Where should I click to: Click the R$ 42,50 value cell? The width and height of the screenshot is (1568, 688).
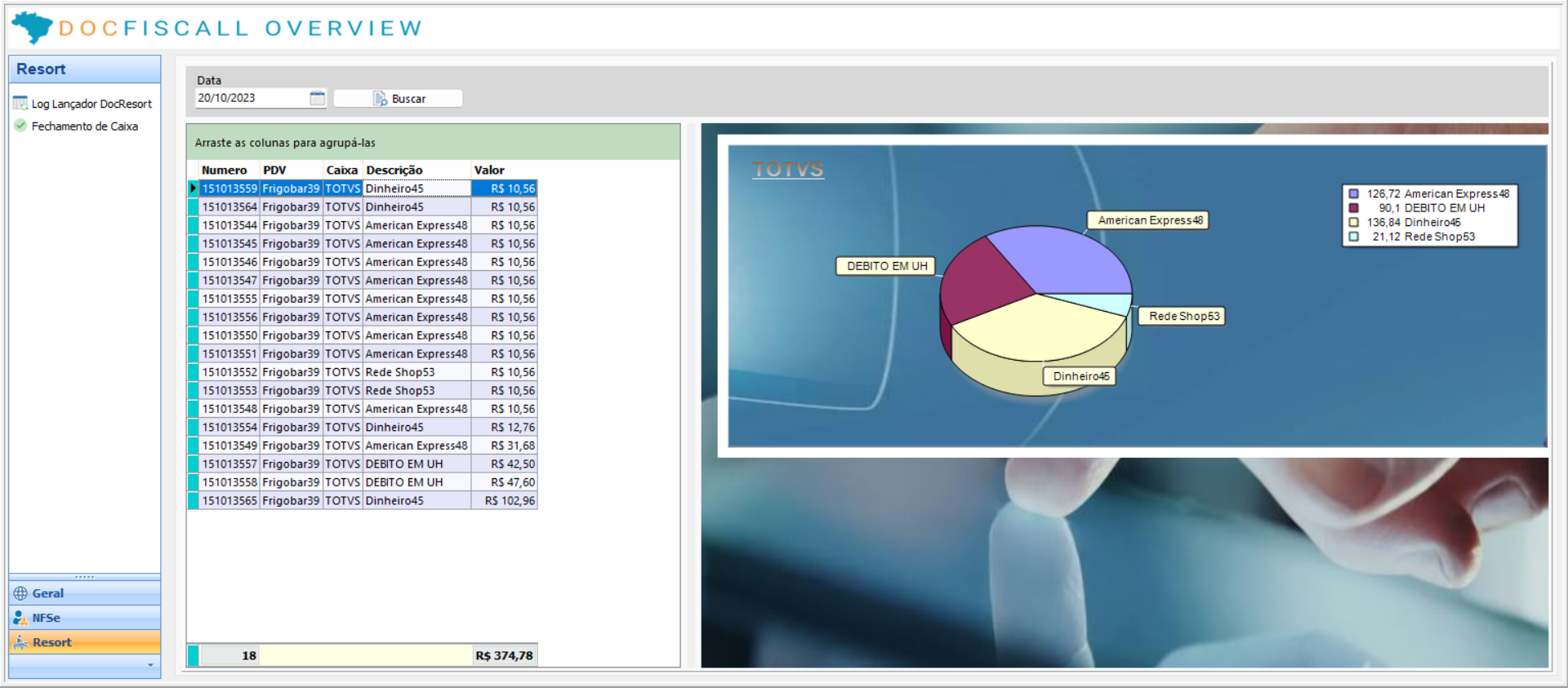click(504, 464)
